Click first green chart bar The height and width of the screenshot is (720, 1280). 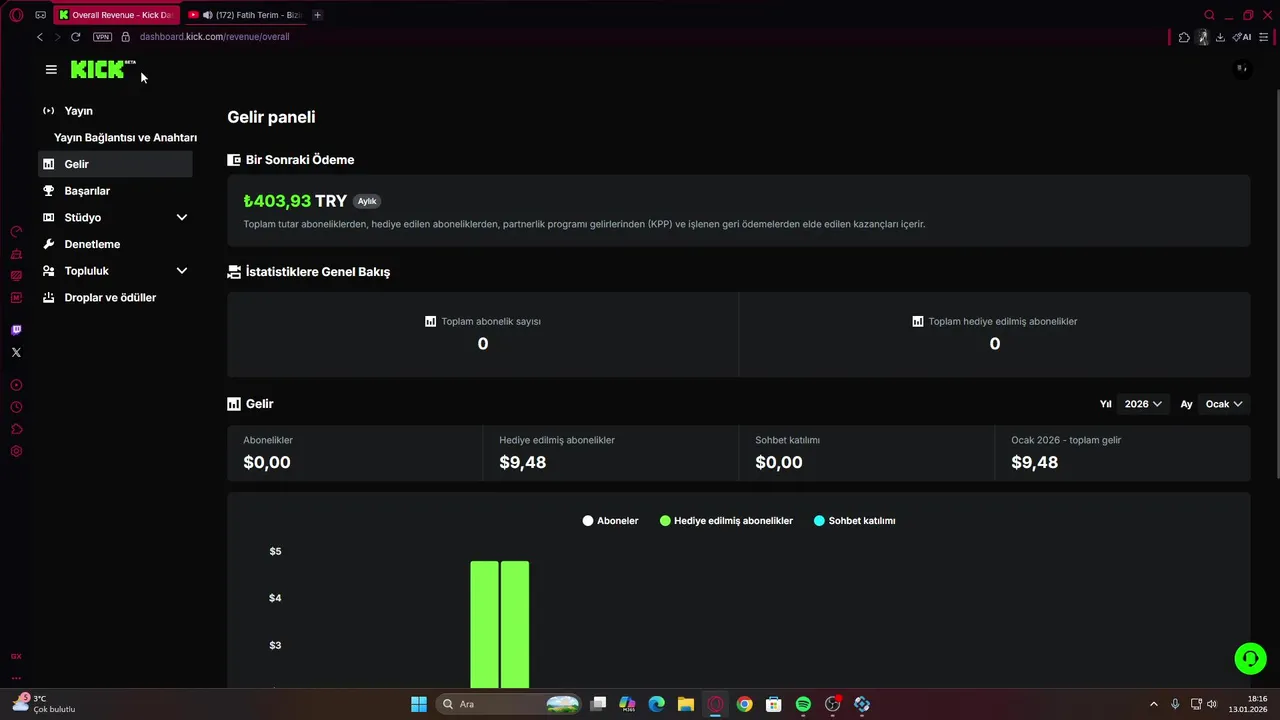pyautogui.click(x=484, y=624)
